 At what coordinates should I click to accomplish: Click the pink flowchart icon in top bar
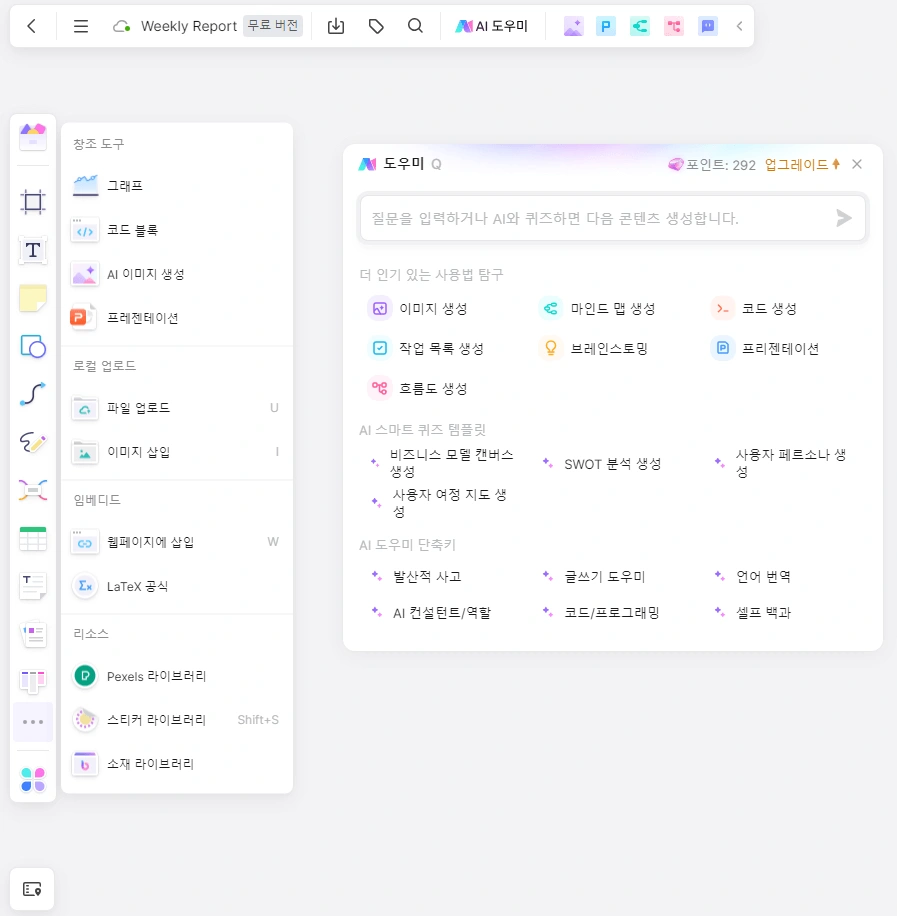tap(674, 26)
